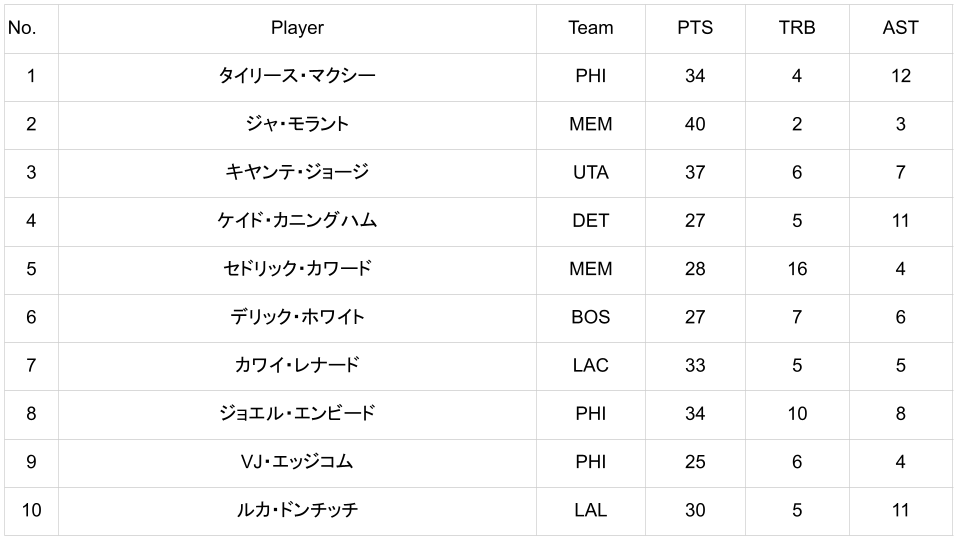The width and height of the screenshot is (960, 540).
Task: Click the VJ・エッジコム player cell
Action: coord(297,462)
